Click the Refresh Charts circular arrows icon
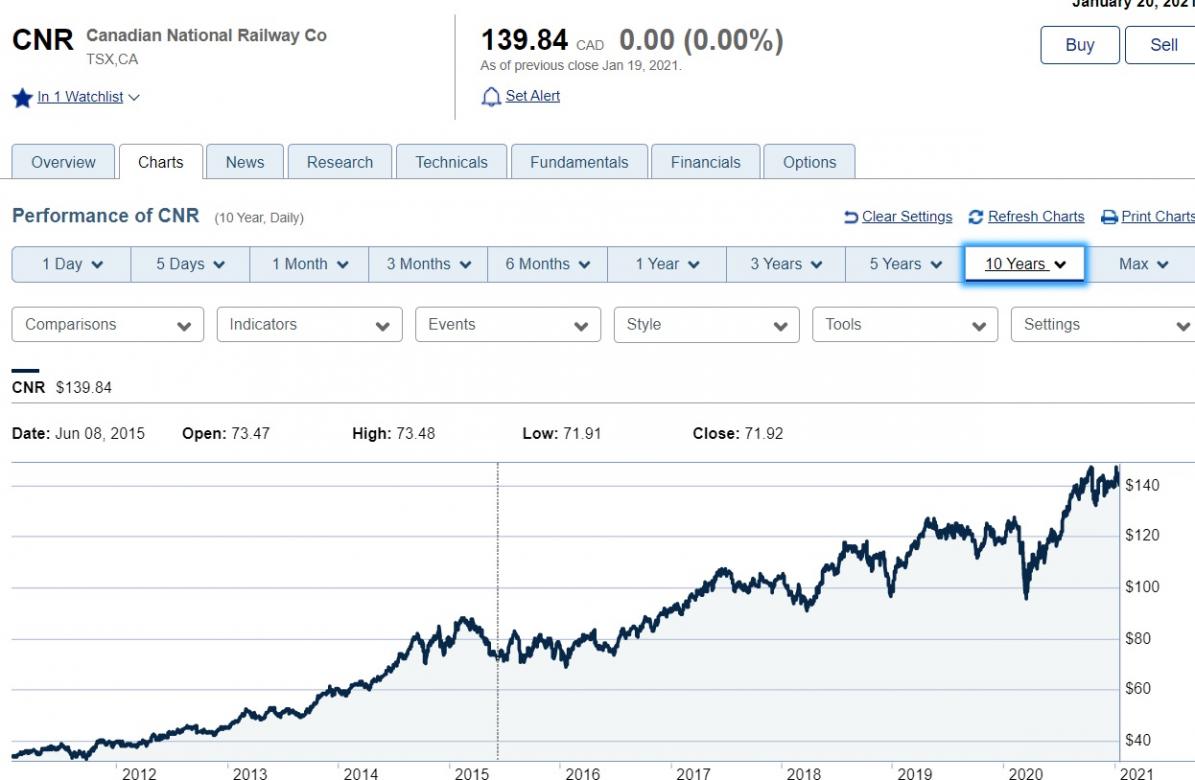 976,217
